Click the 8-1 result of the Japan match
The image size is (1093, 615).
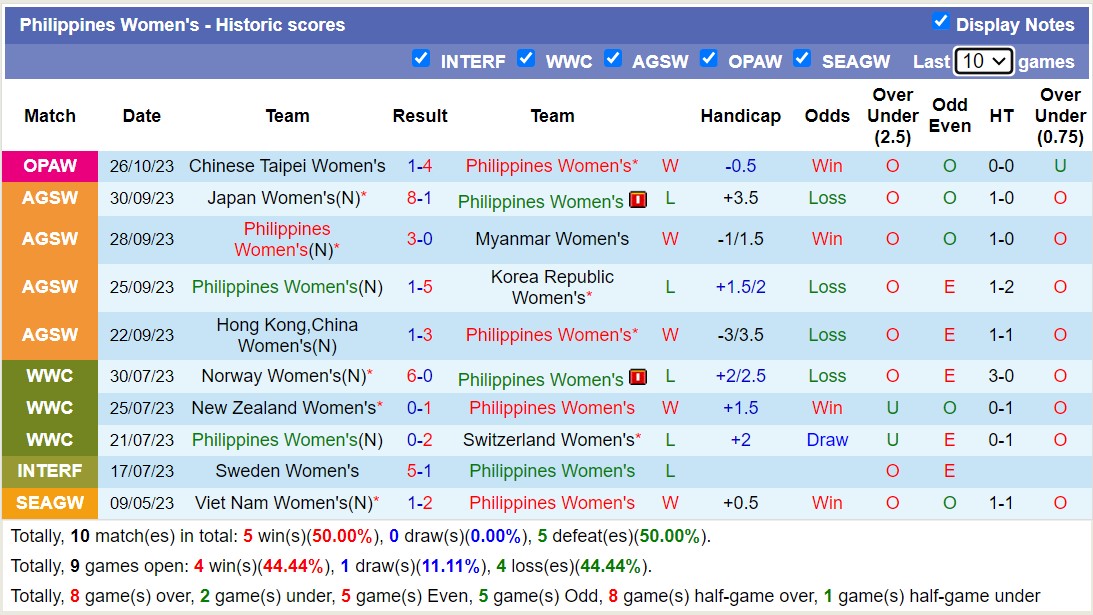click(420, 199)
